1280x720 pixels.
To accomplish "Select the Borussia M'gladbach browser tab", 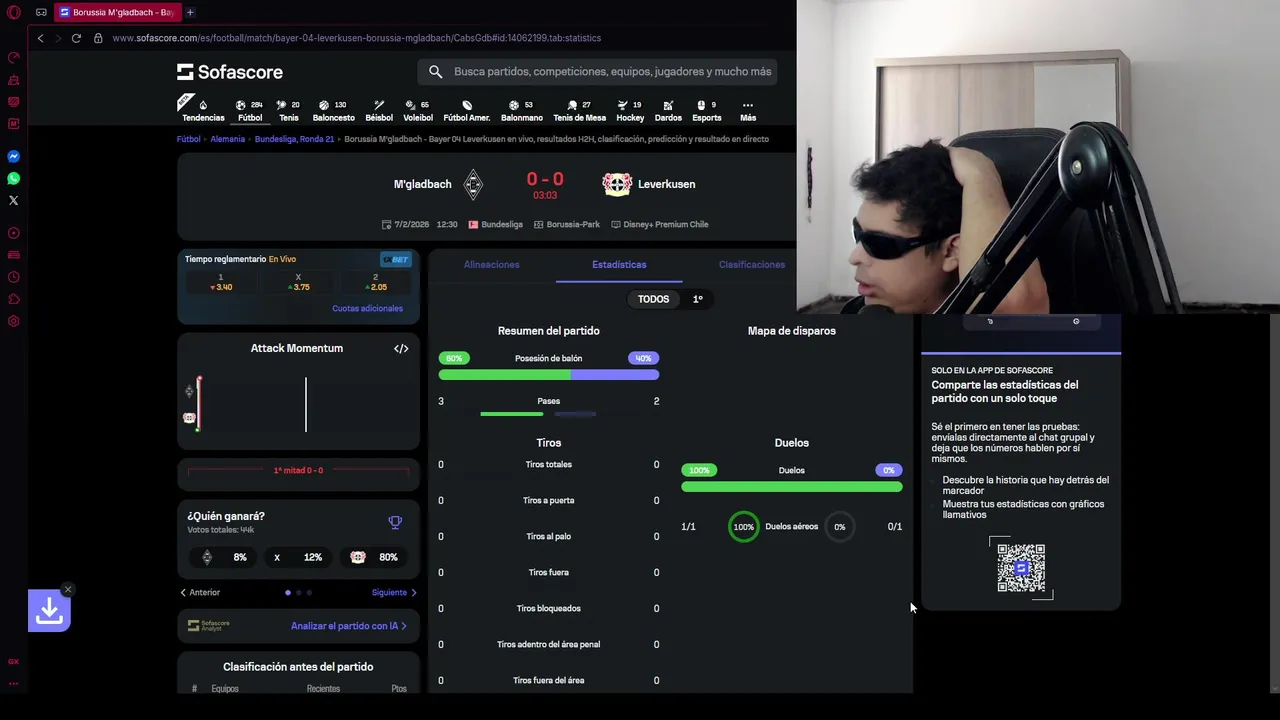I will 116,12.
